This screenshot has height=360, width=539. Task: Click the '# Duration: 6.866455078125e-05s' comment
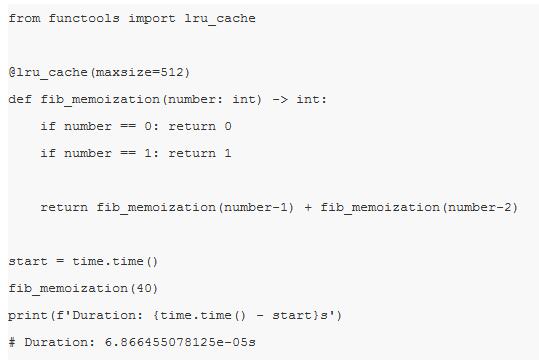132,342
